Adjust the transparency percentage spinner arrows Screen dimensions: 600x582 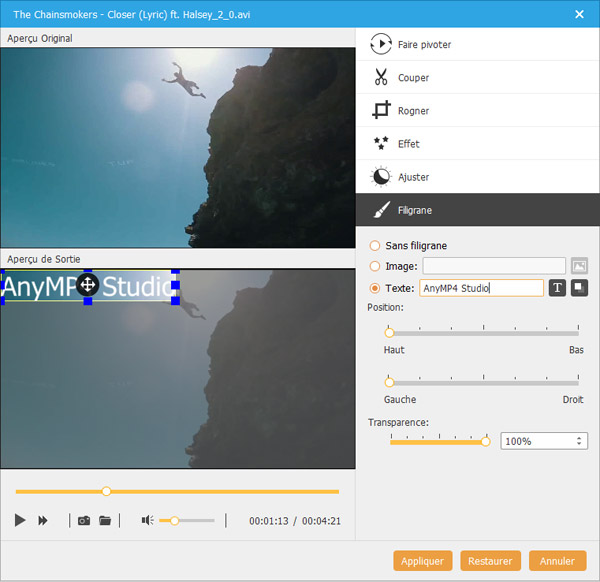tap(579, 441)
